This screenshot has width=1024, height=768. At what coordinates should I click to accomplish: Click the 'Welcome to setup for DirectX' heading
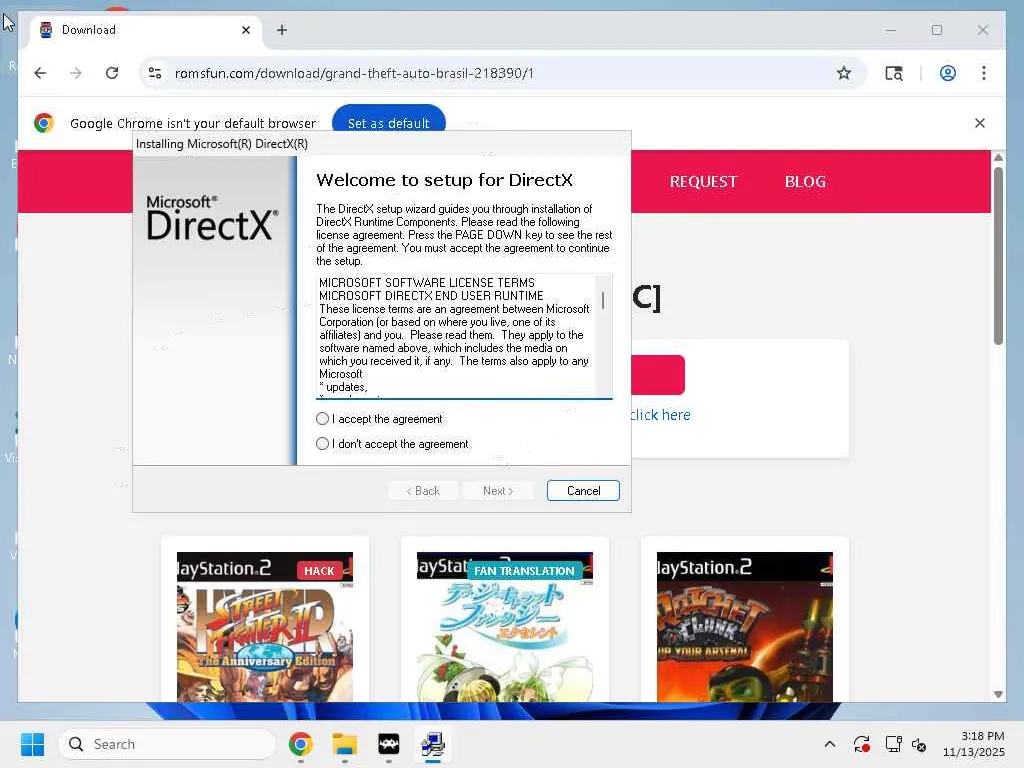[444, 180]
